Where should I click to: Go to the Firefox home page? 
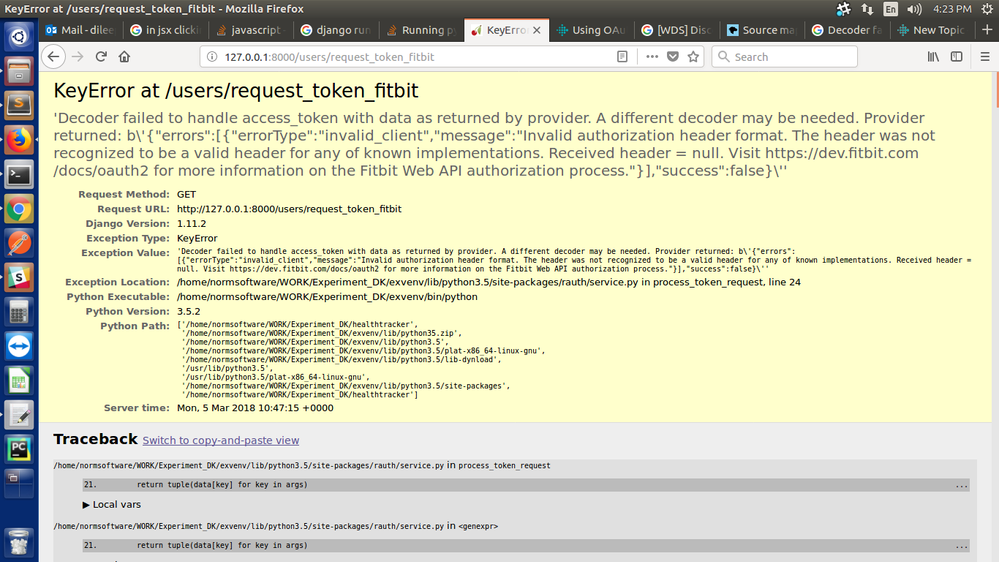coord(124,57)
